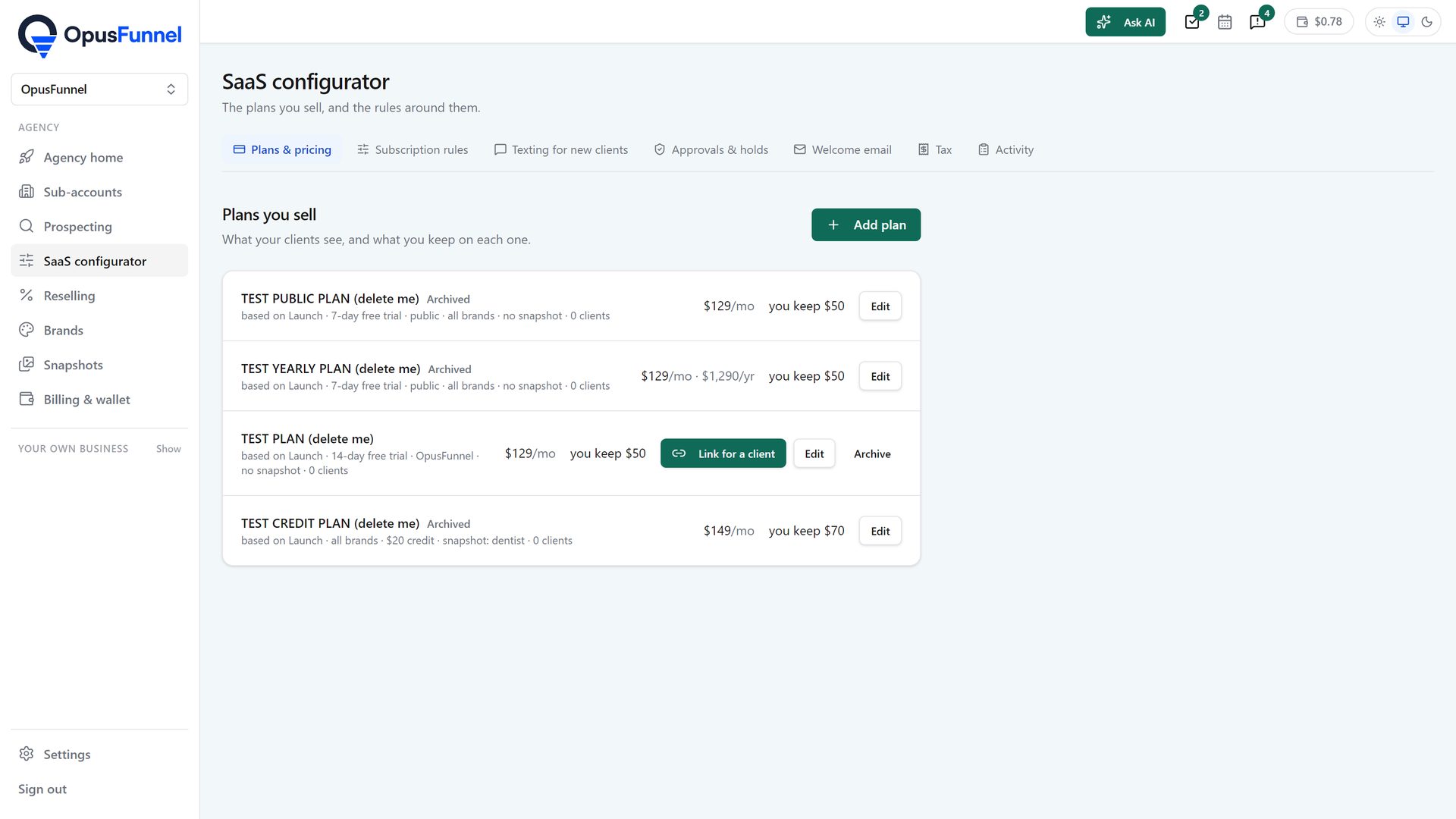
Task: Switch to dark theme moon icon
Action: pyautogui.click(x=1426, y=22)
